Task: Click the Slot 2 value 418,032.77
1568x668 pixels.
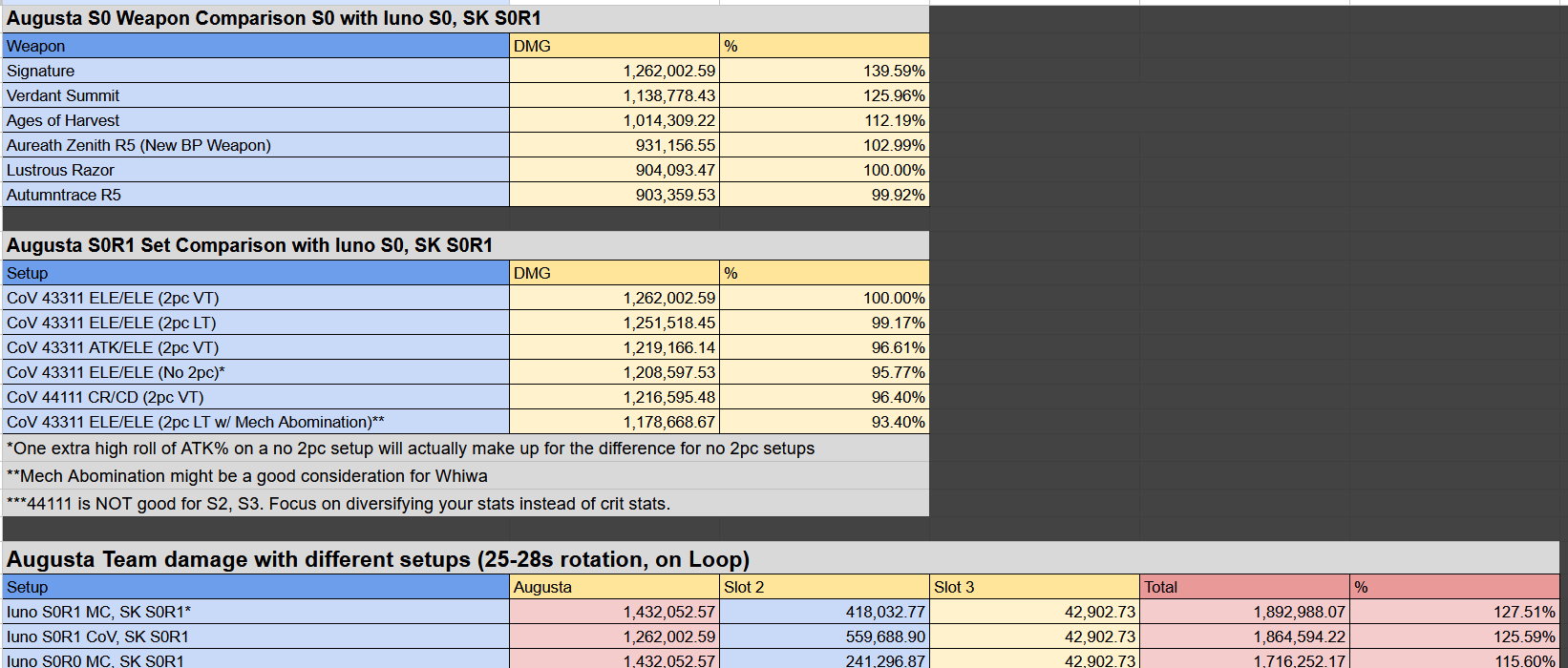Action: click(824, 612)
